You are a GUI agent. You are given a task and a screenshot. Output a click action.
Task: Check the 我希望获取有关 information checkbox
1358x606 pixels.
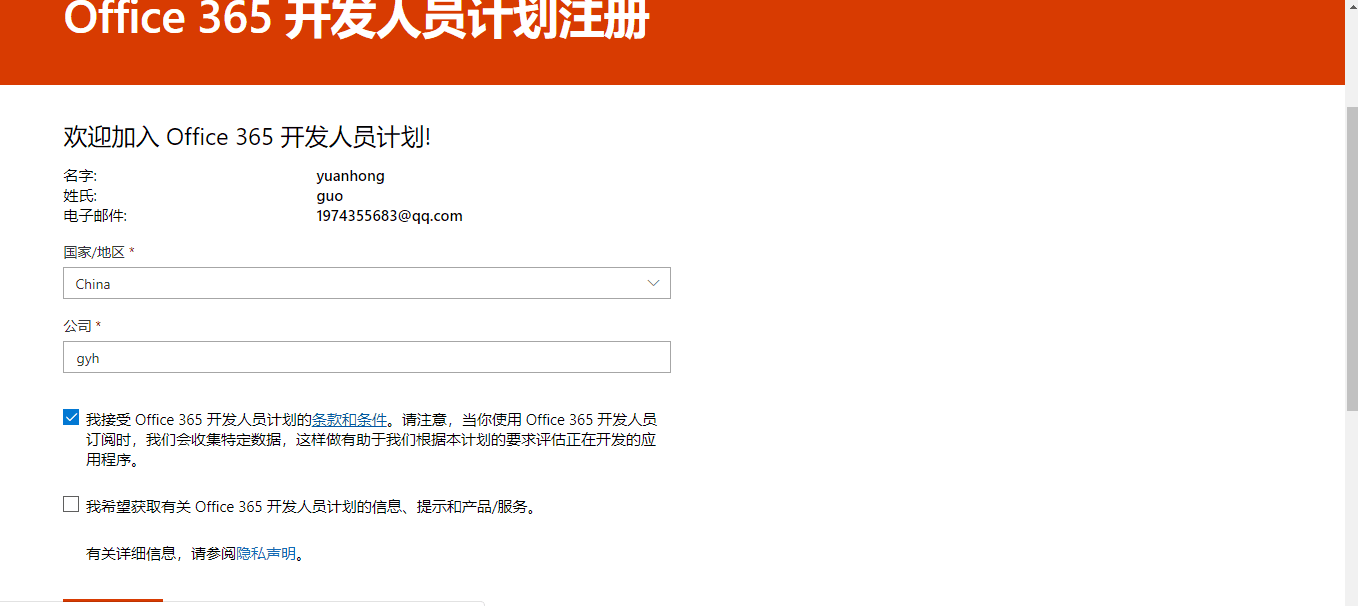coord(71,504)
